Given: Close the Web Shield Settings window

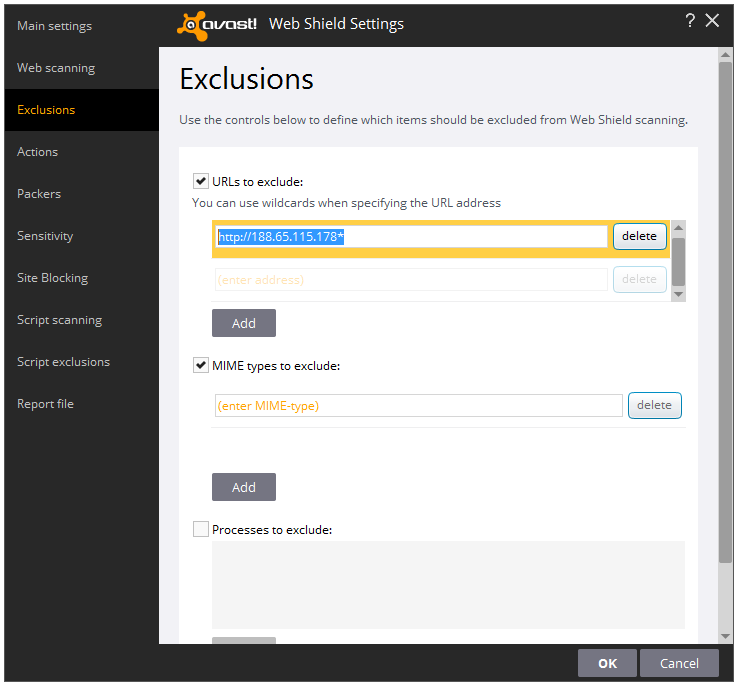Looking at the screenshot, I should click(x=712, y=20).
